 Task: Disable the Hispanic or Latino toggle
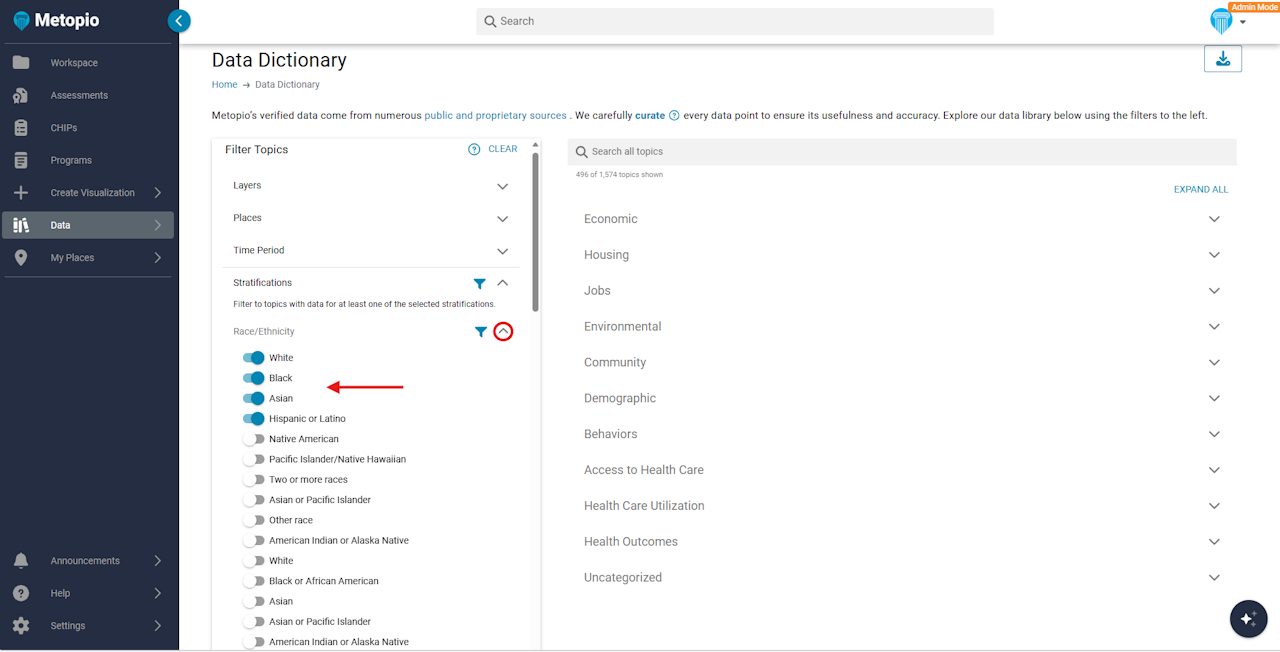point(254,419)
